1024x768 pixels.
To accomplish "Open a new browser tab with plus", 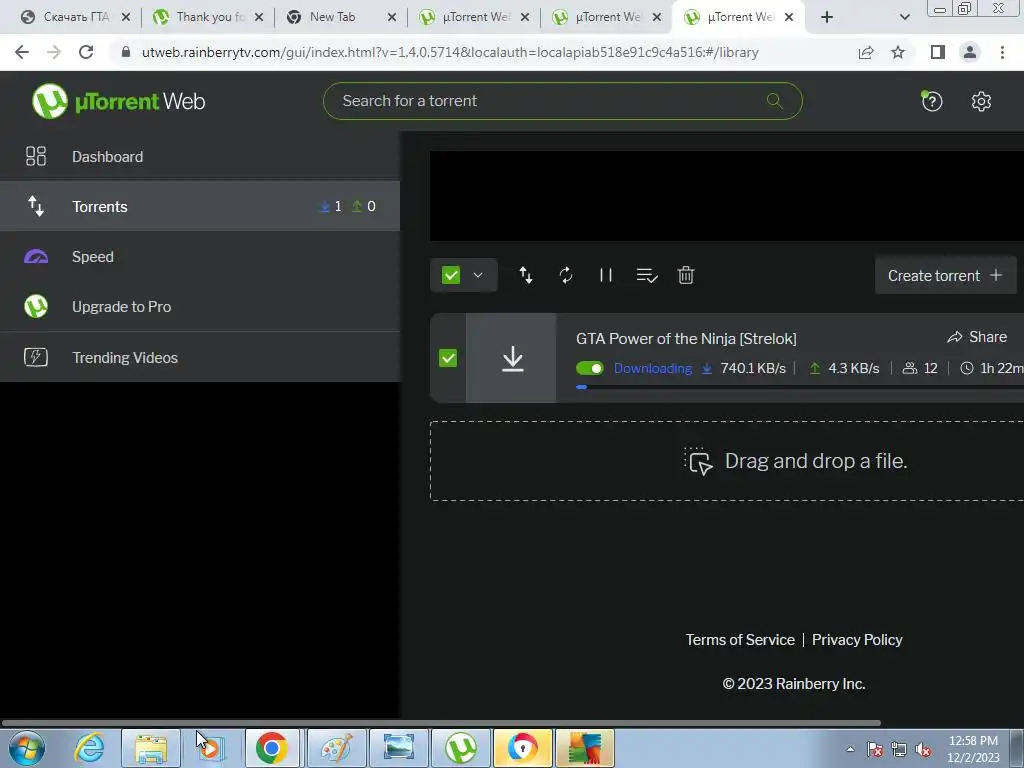I will (x=827, y=17).
